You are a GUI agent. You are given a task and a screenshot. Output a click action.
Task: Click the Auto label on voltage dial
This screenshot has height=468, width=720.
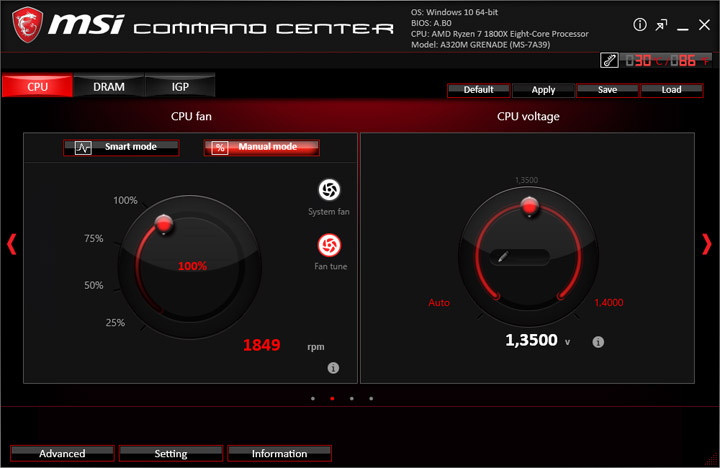click(439, 303)
